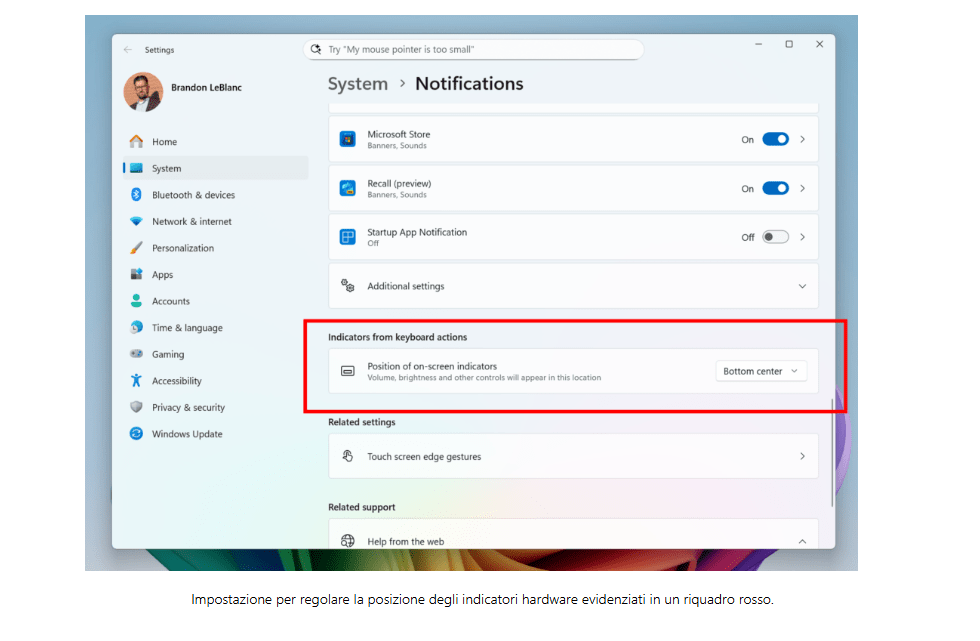Click the Gaming controller icon
This screenshot has width=980, height=641.
pyautogui.click(x=136, y=355)
